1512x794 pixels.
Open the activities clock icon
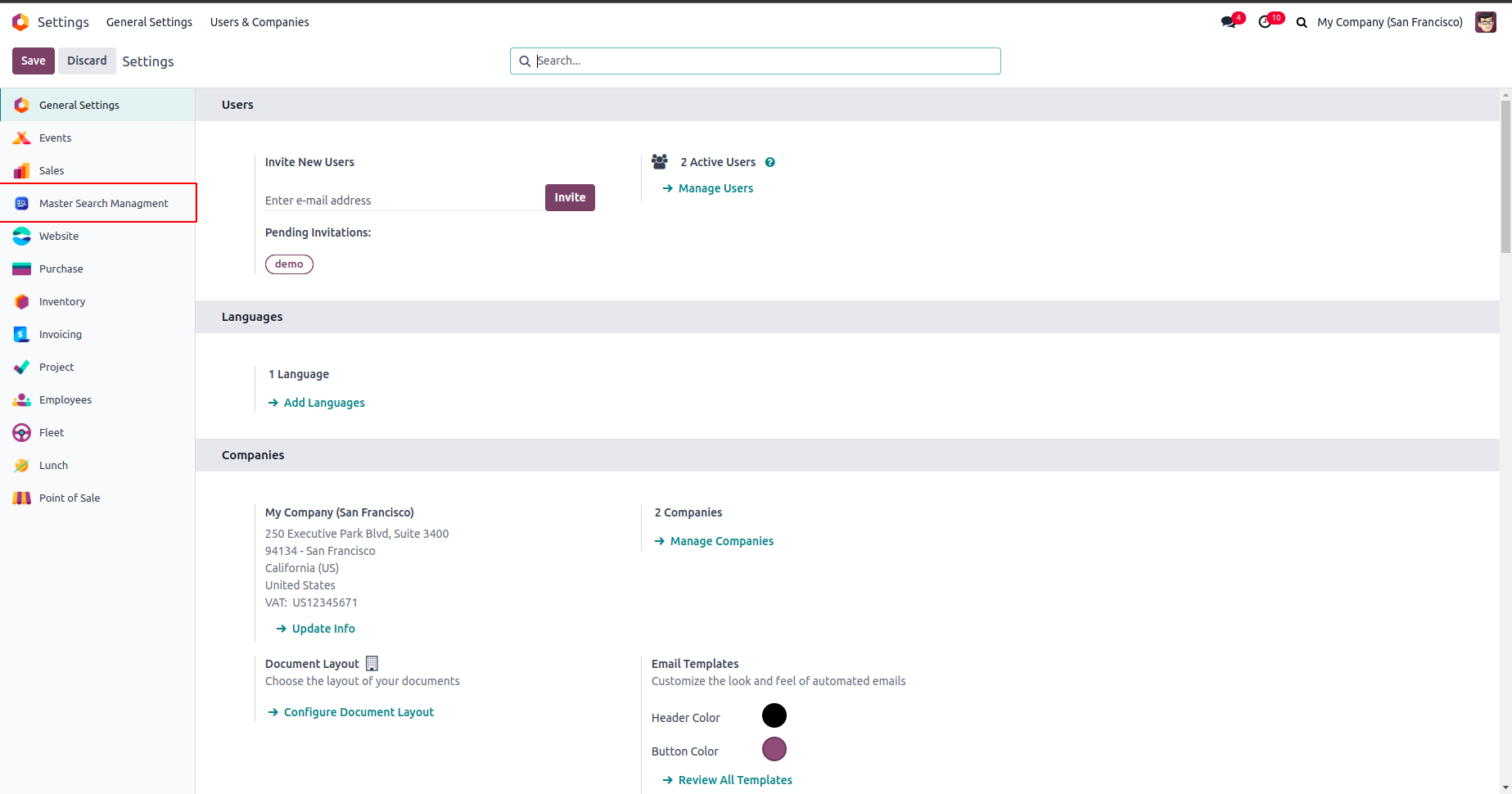click(1266, 22)
